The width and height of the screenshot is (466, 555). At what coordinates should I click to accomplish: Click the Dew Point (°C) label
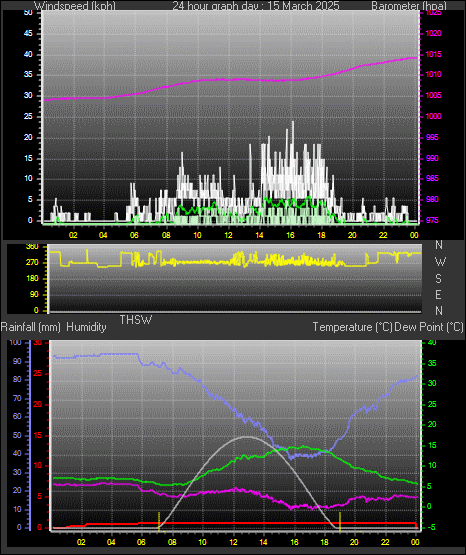pyautogui.click(x=429, y=327)
